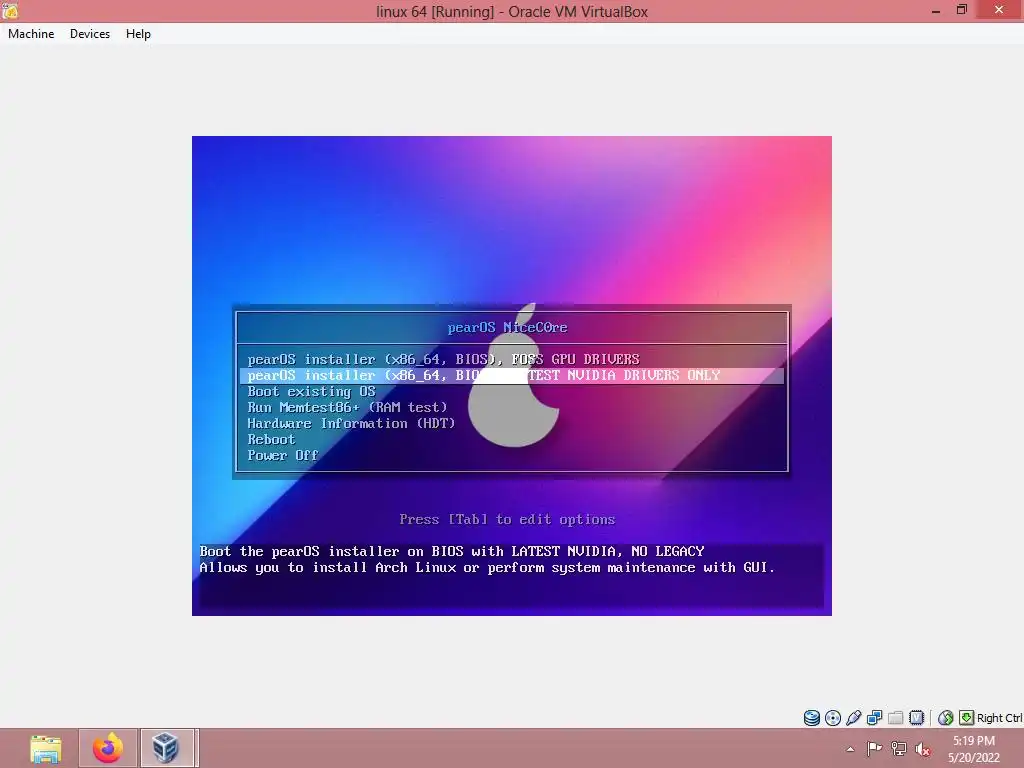Click the shared folders status icon

coord(895,718)
